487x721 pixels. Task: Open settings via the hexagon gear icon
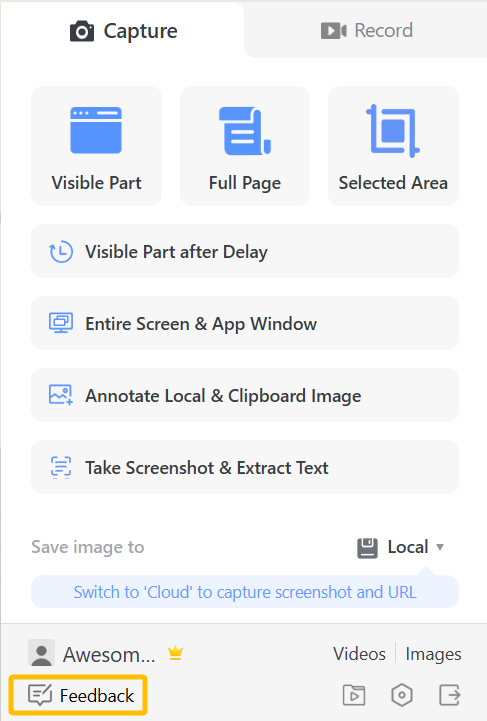pyautogui.click(x=402, y=695)
